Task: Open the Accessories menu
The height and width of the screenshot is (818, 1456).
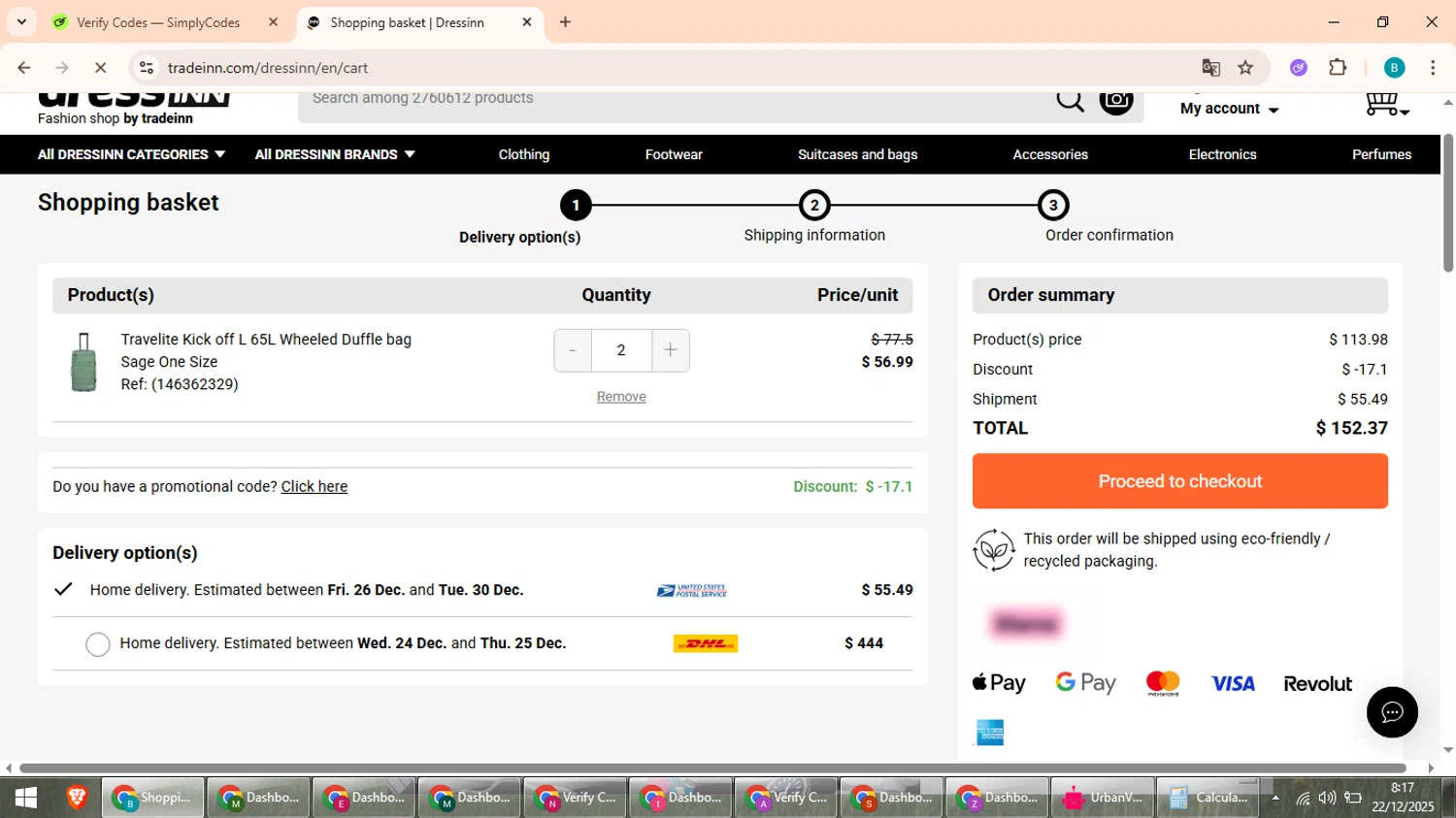Action: coord(1050,154)
